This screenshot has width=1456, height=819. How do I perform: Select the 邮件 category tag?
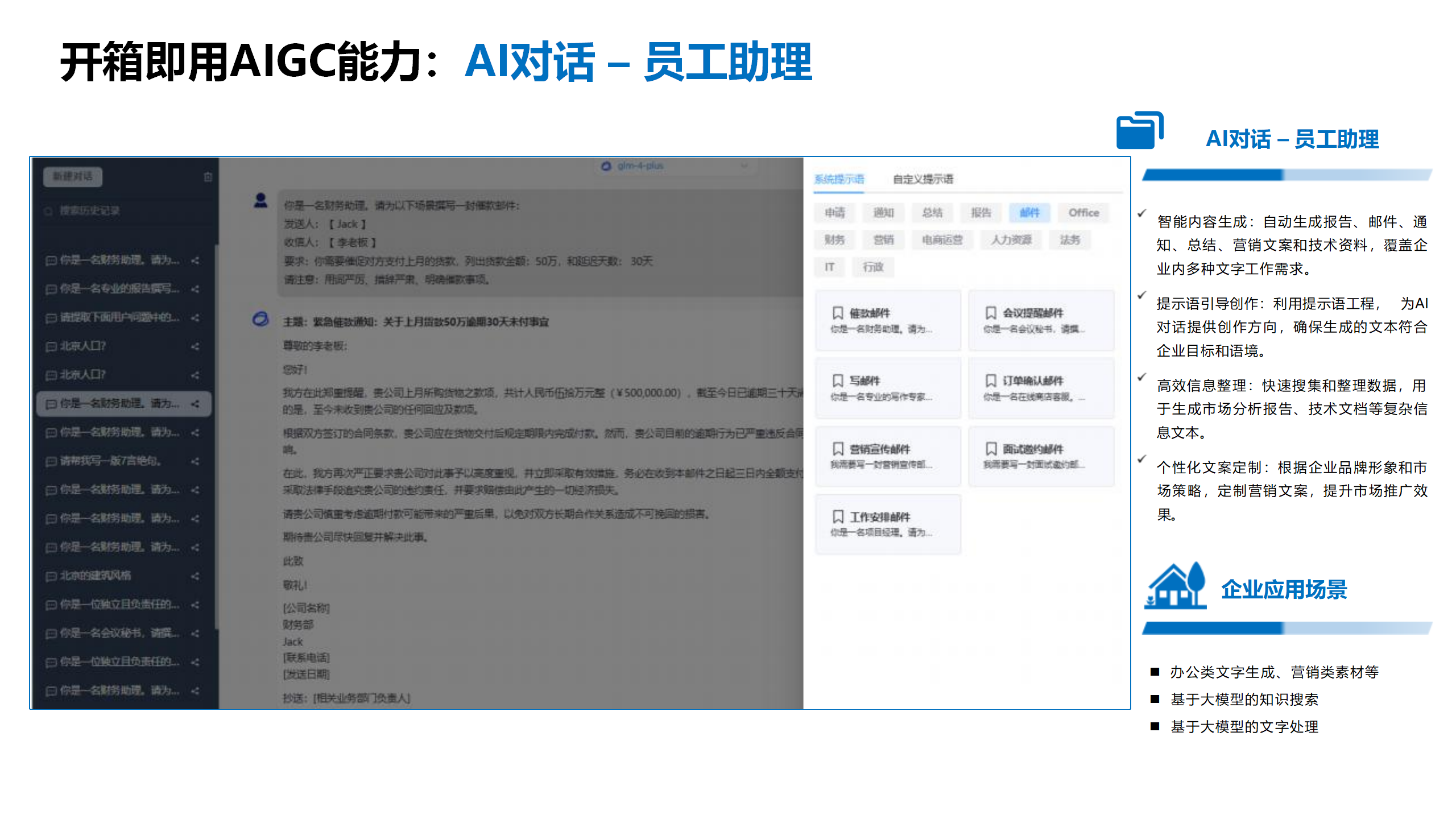pos(1029,213)
